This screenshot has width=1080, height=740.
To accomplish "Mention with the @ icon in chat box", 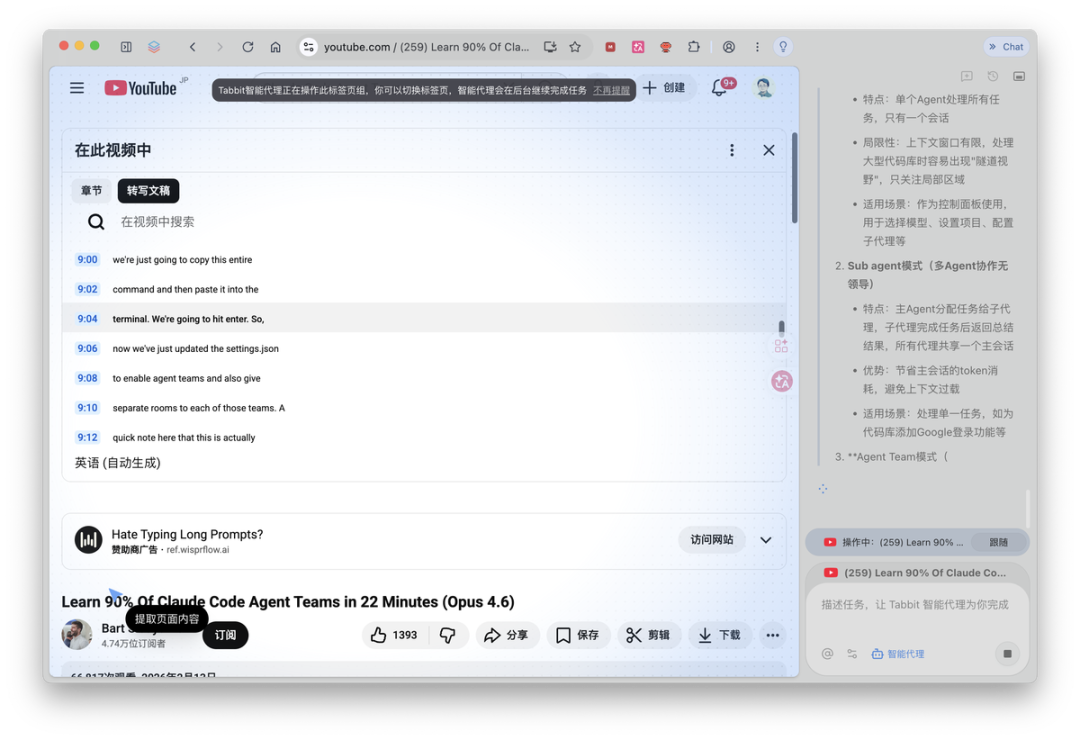I will point(827,653).
